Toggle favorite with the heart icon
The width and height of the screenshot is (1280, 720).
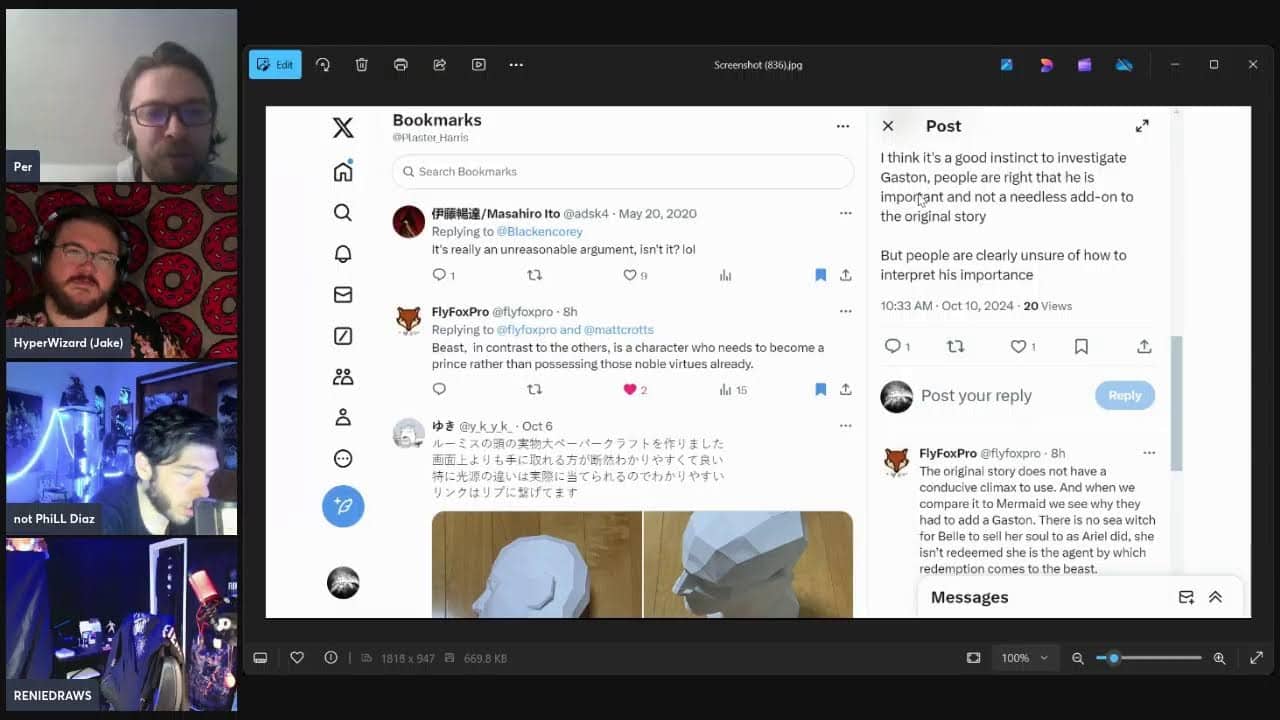(x=297, y=658)
